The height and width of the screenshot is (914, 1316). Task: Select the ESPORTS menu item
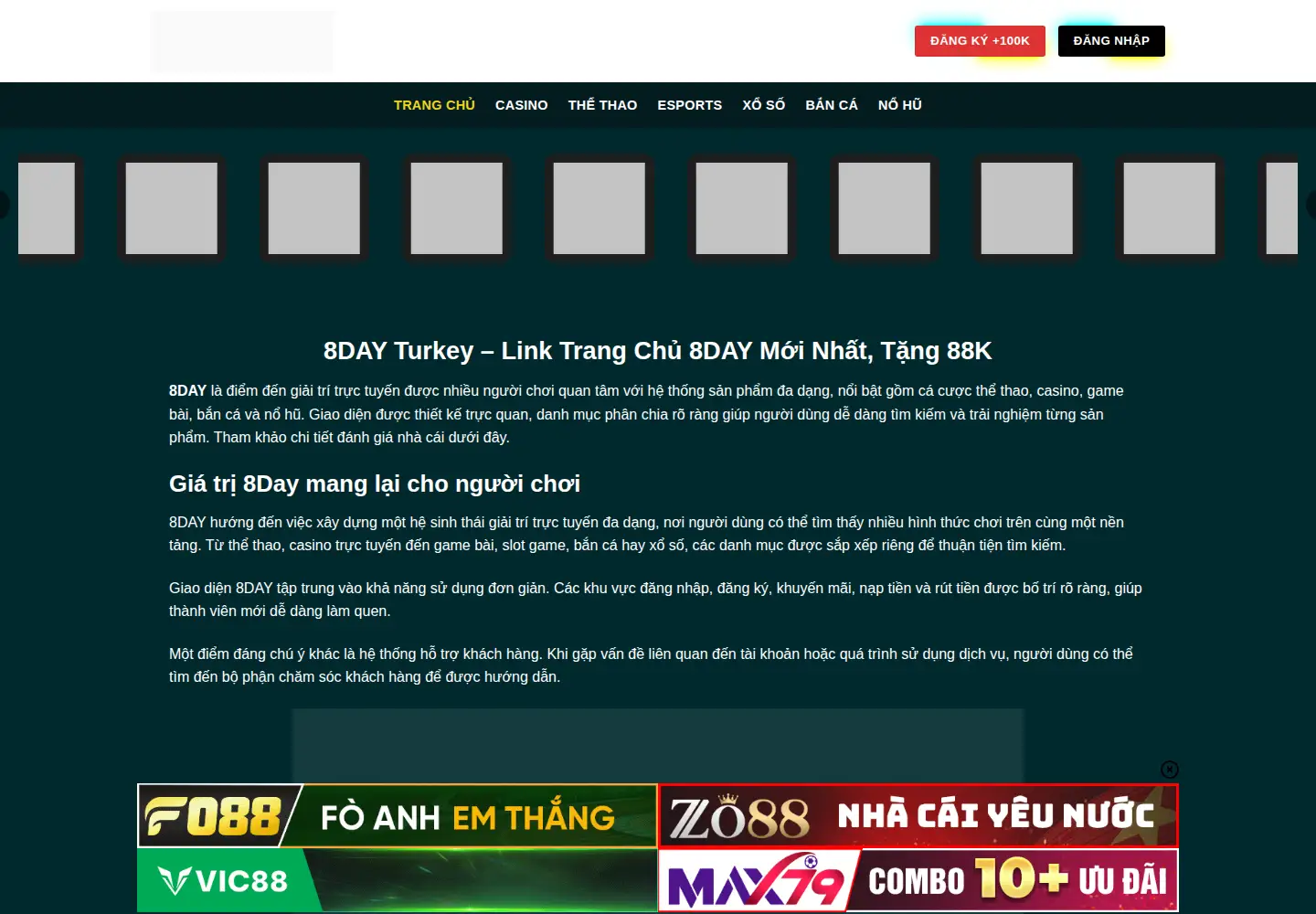690,105
